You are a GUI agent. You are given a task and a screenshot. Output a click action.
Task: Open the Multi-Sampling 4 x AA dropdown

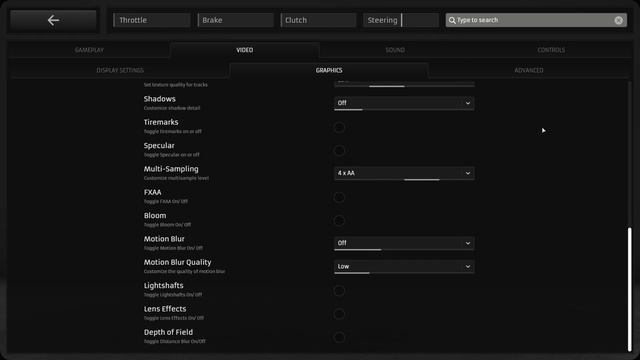pyautogui.click(x=404, y=173)
